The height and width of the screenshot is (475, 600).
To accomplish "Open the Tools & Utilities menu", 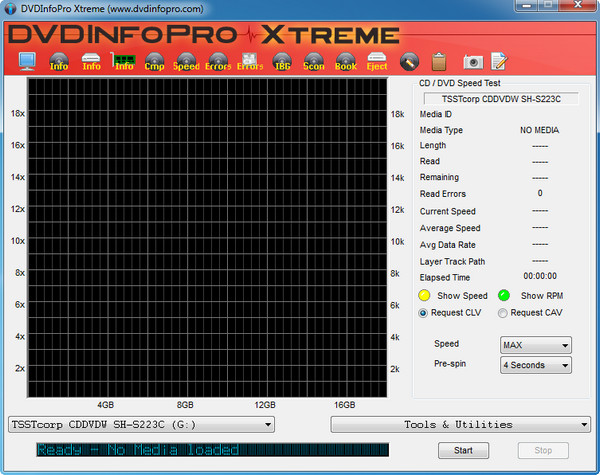I will 458,424.
